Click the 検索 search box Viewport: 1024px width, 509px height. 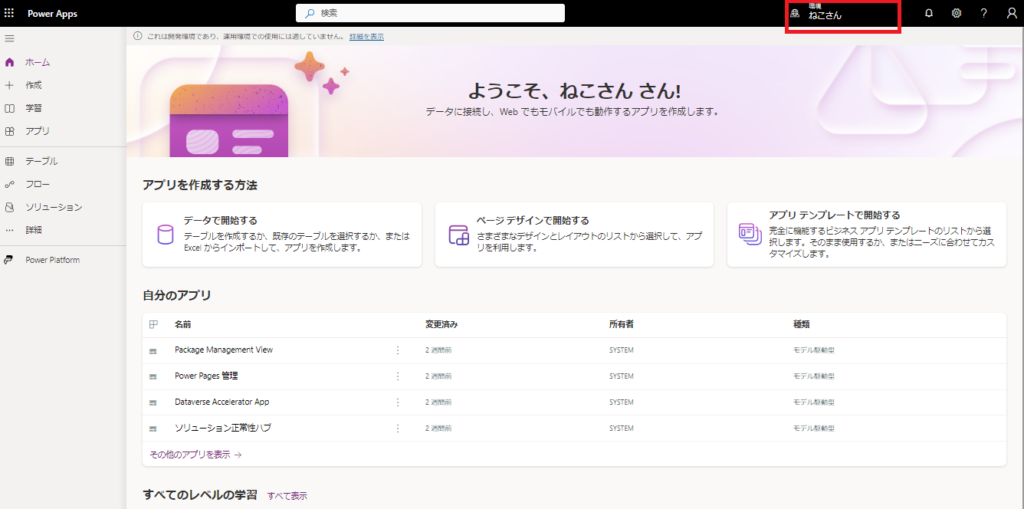pyautogui.click(x=430, y=13)
